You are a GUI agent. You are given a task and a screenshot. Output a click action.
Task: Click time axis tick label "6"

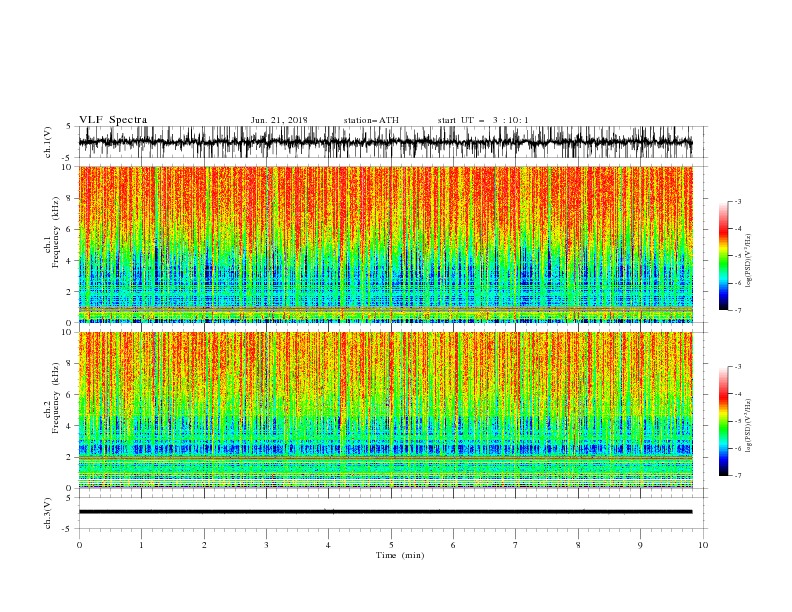coord(453,545)
